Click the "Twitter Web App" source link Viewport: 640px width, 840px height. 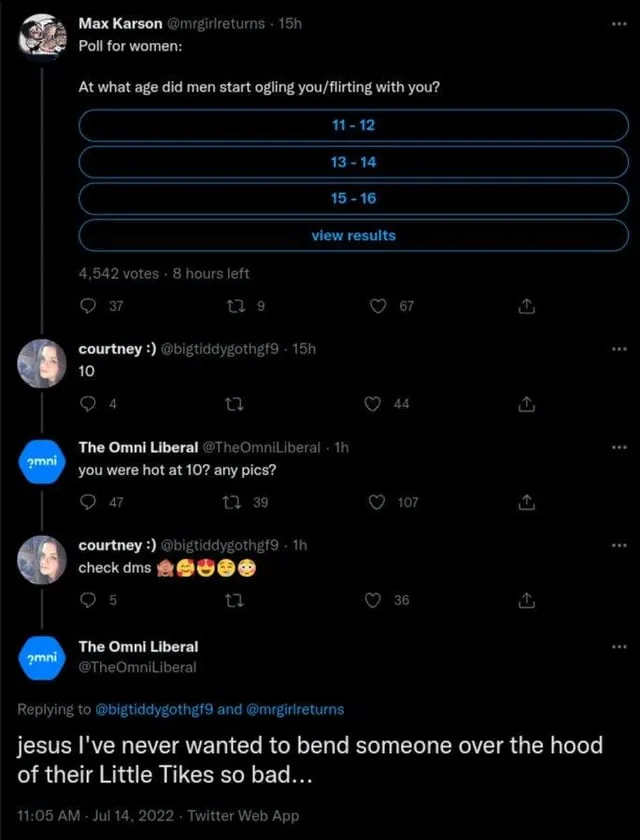[242, 816]
